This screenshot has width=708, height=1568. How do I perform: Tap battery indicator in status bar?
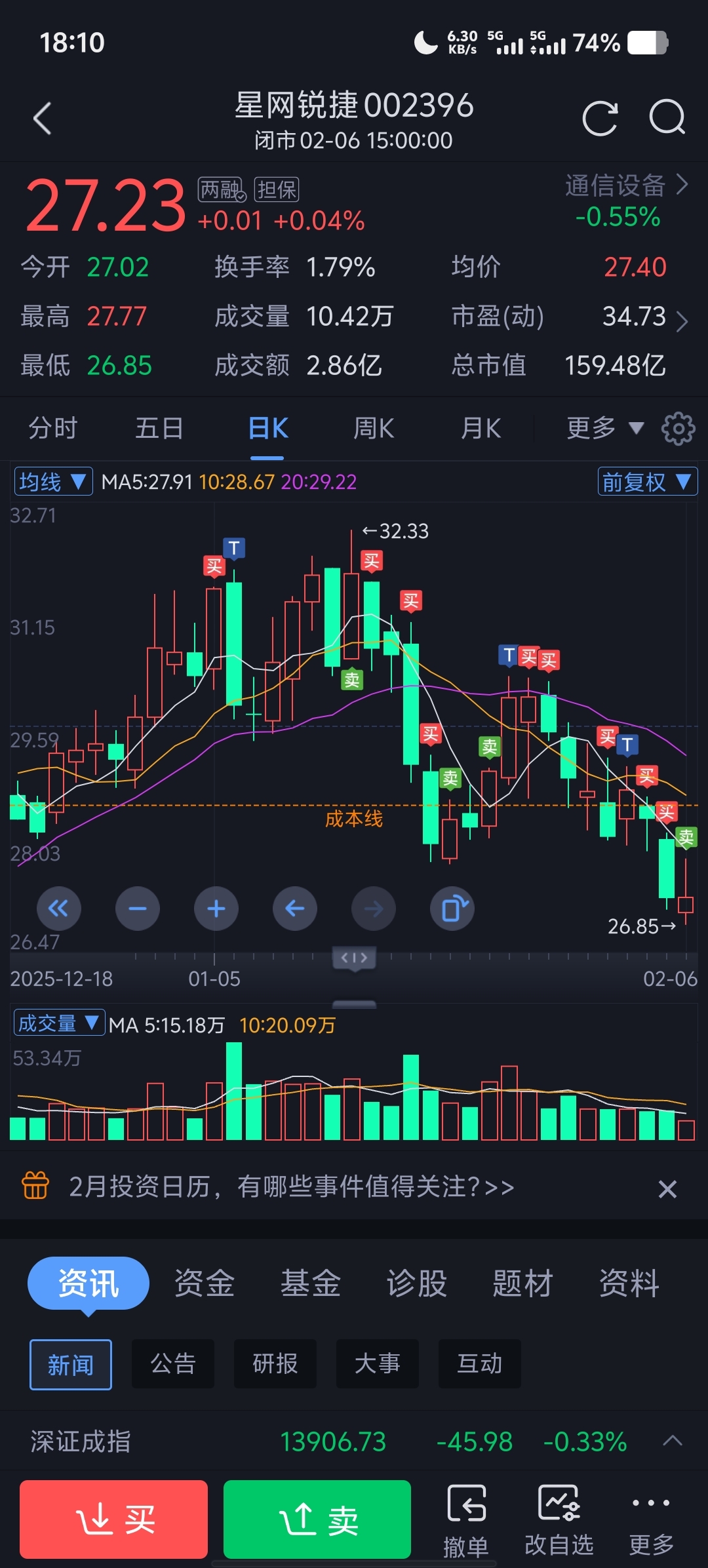(648, 43)
